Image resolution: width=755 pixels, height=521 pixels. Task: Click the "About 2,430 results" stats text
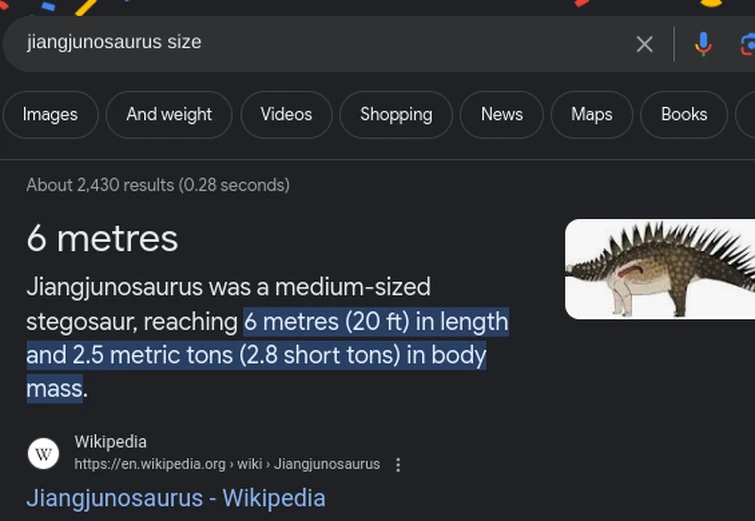pos(158,185)
